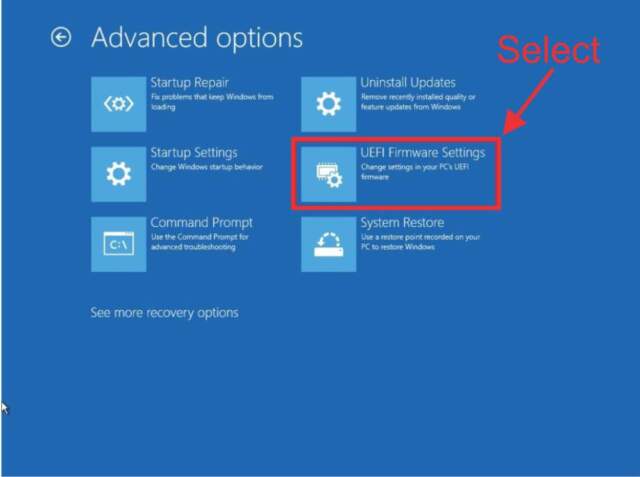Select the Startup Repair title text

(x=189, y=83)
